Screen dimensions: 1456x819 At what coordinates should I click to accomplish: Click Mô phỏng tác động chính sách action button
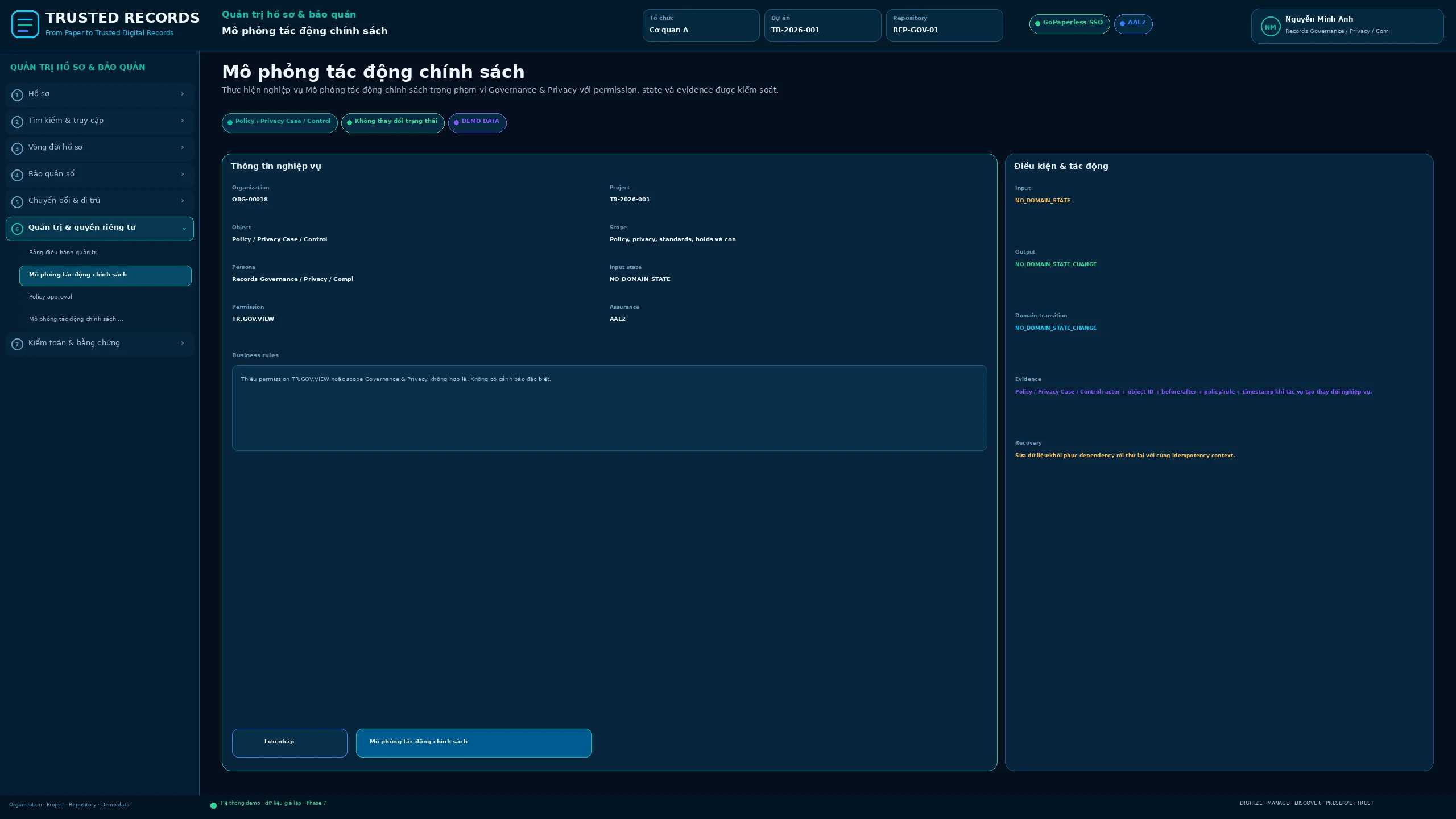474,743
